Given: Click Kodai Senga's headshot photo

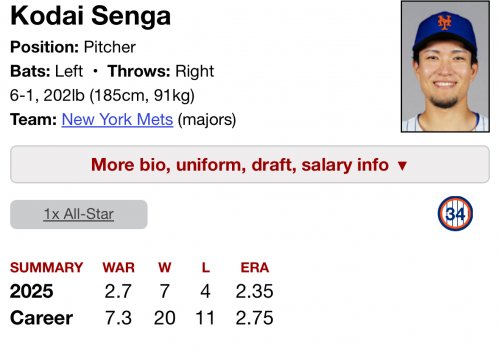Looking at the screenshot, I should coord(445,66).
